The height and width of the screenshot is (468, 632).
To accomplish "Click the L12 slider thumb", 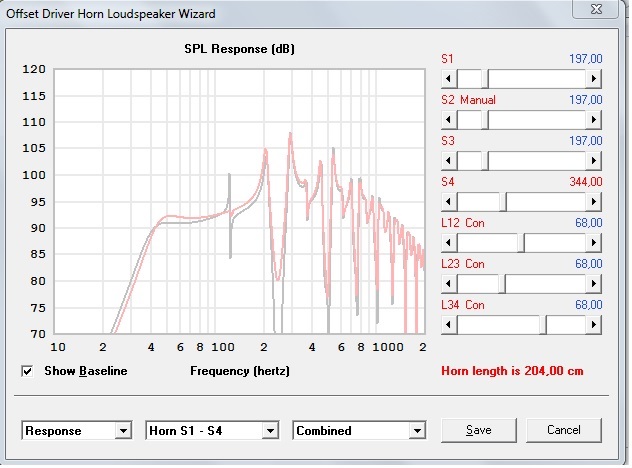I will coord(521,243).
